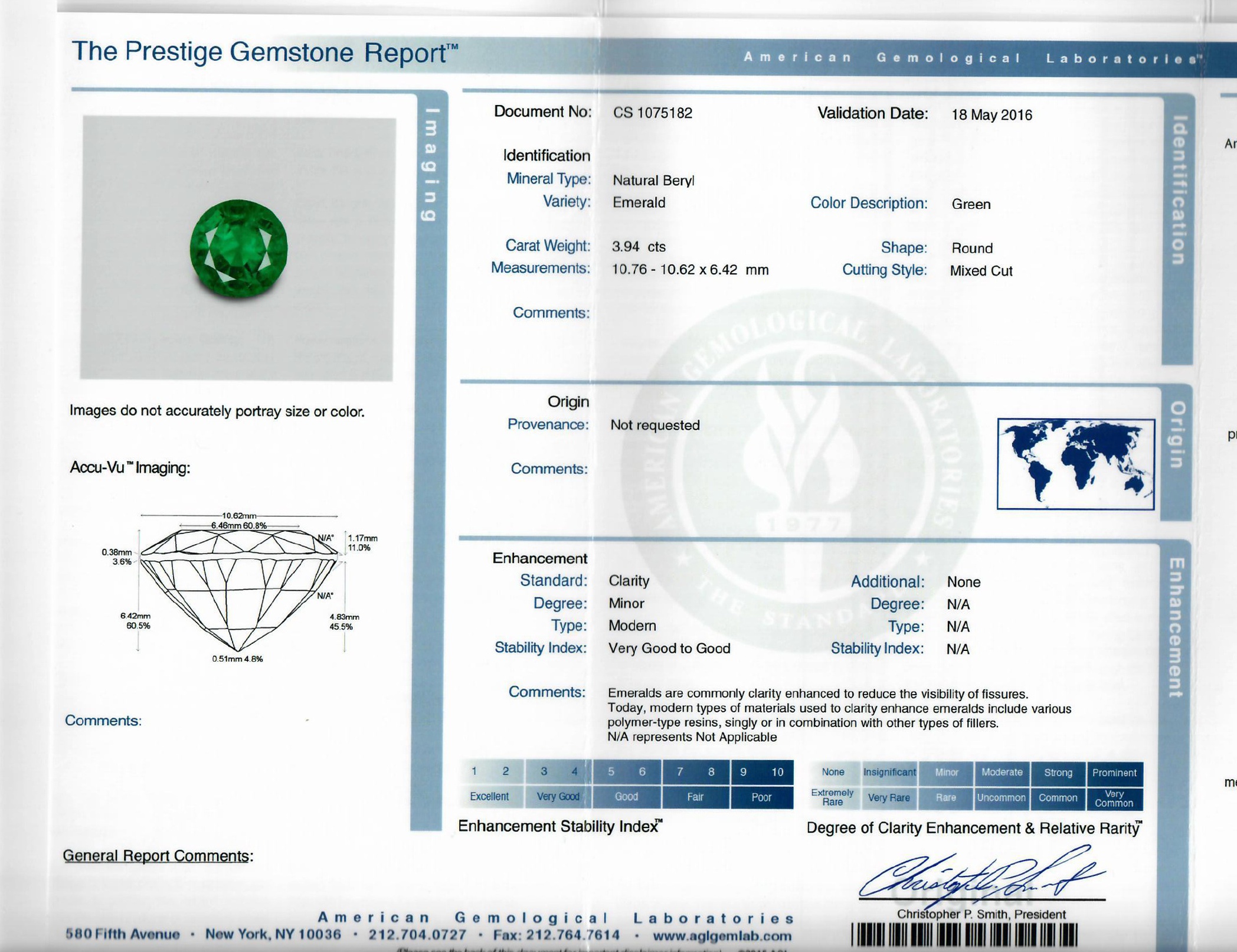Click the 'Fair' stability scale cell
This screenshot has width=1237, height=952.
point(695,797)
